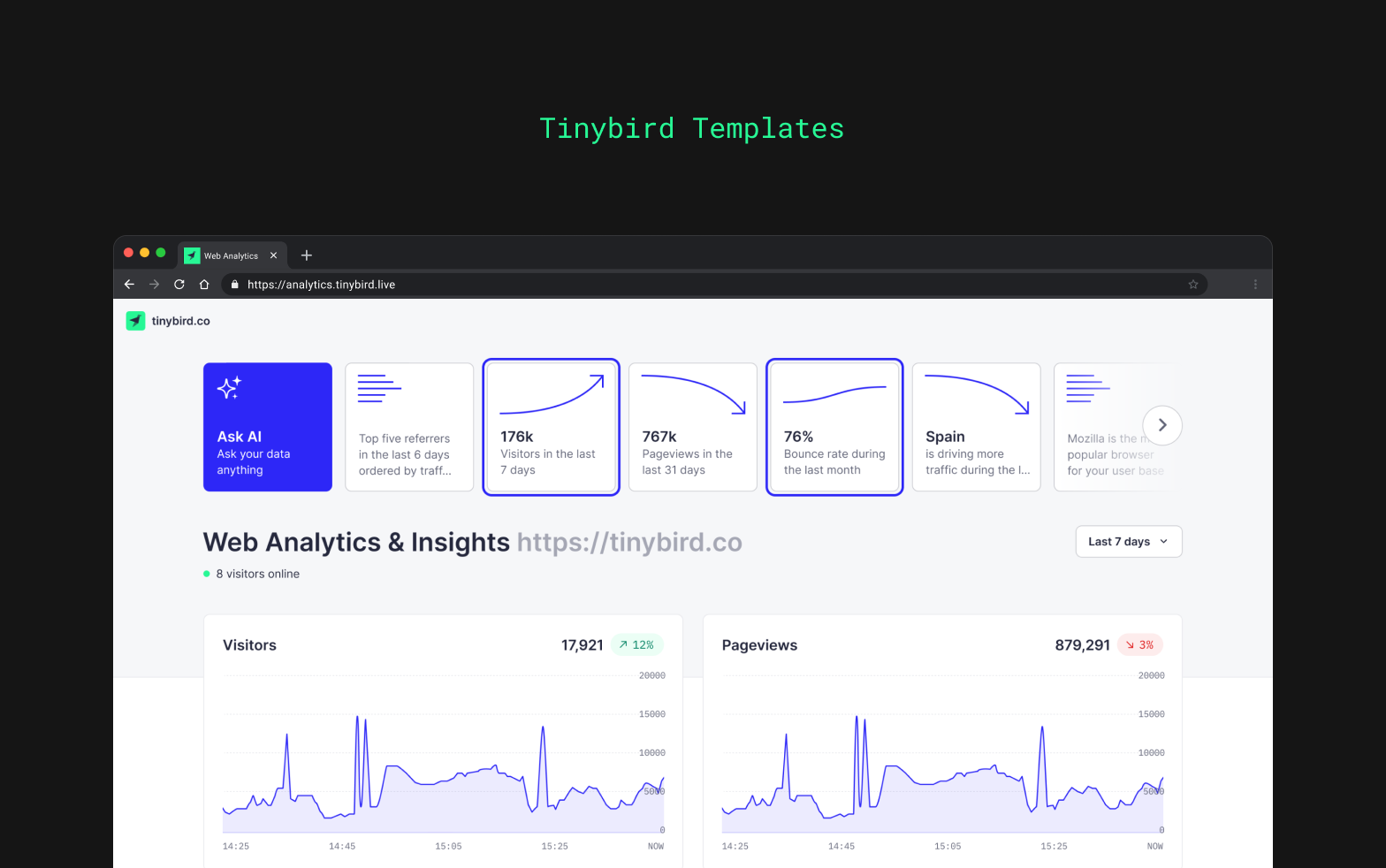The width and height of the screenshot is (1386, 868).
Task: Open the Top five referrers card
Action: click(x=409, y=427)
